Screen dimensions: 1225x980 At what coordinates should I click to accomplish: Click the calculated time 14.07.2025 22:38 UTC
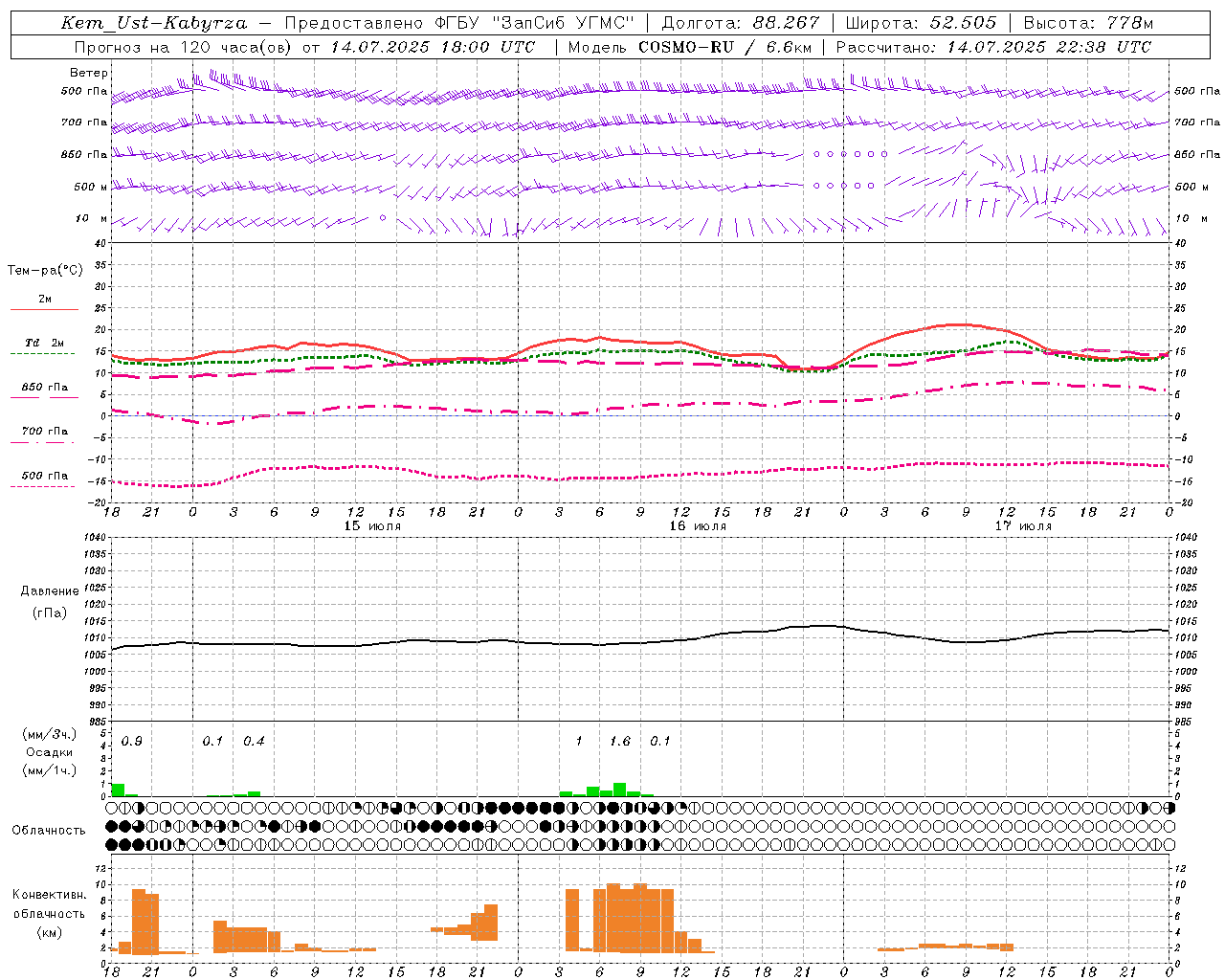1049,47
